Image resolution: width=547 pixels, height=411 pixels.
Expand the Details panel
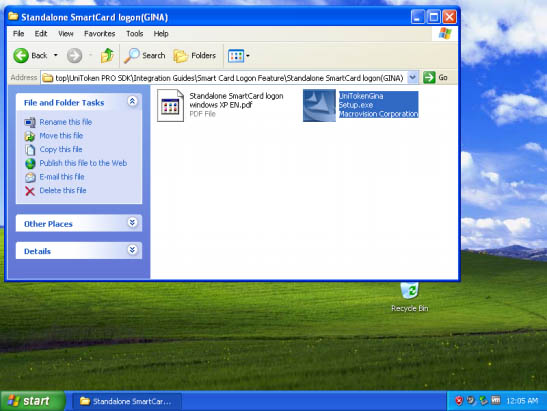(x=132, y=250)
